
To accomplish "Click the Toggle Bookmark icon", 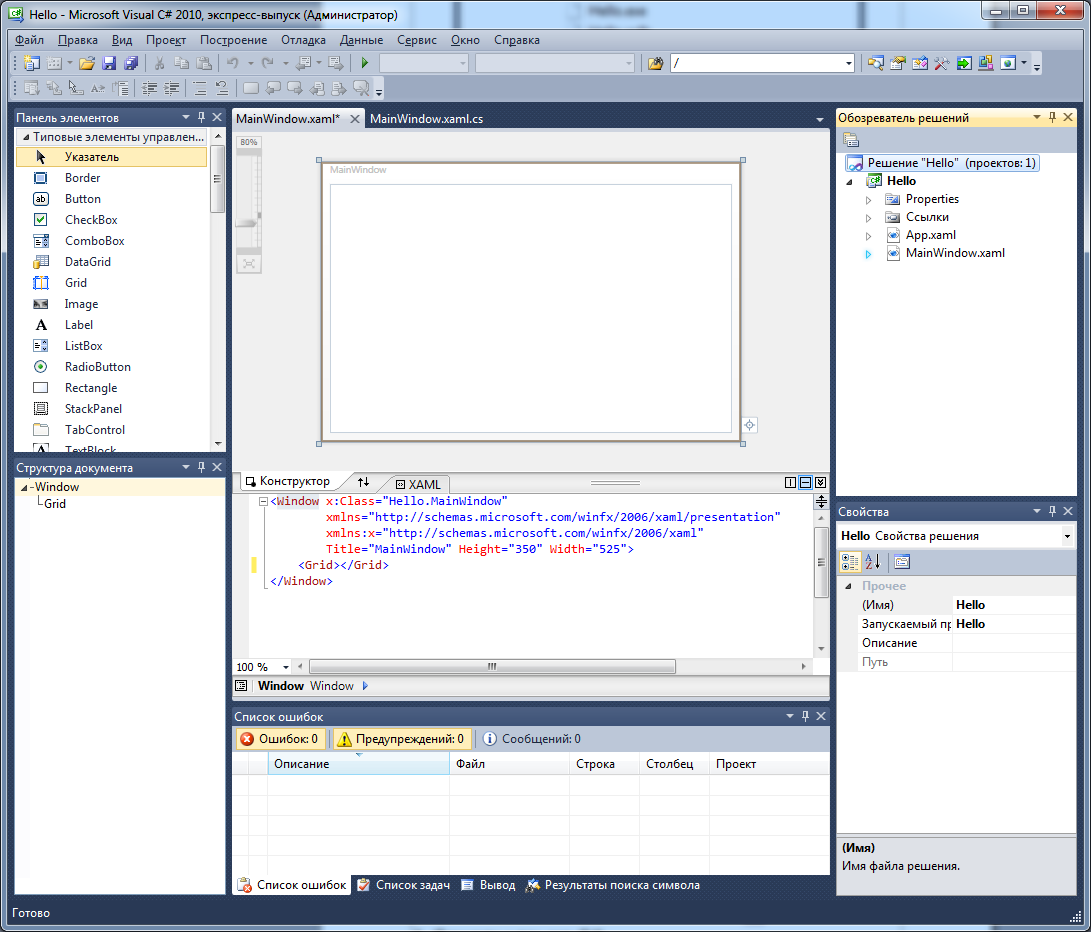I will (x=250, y=88).
